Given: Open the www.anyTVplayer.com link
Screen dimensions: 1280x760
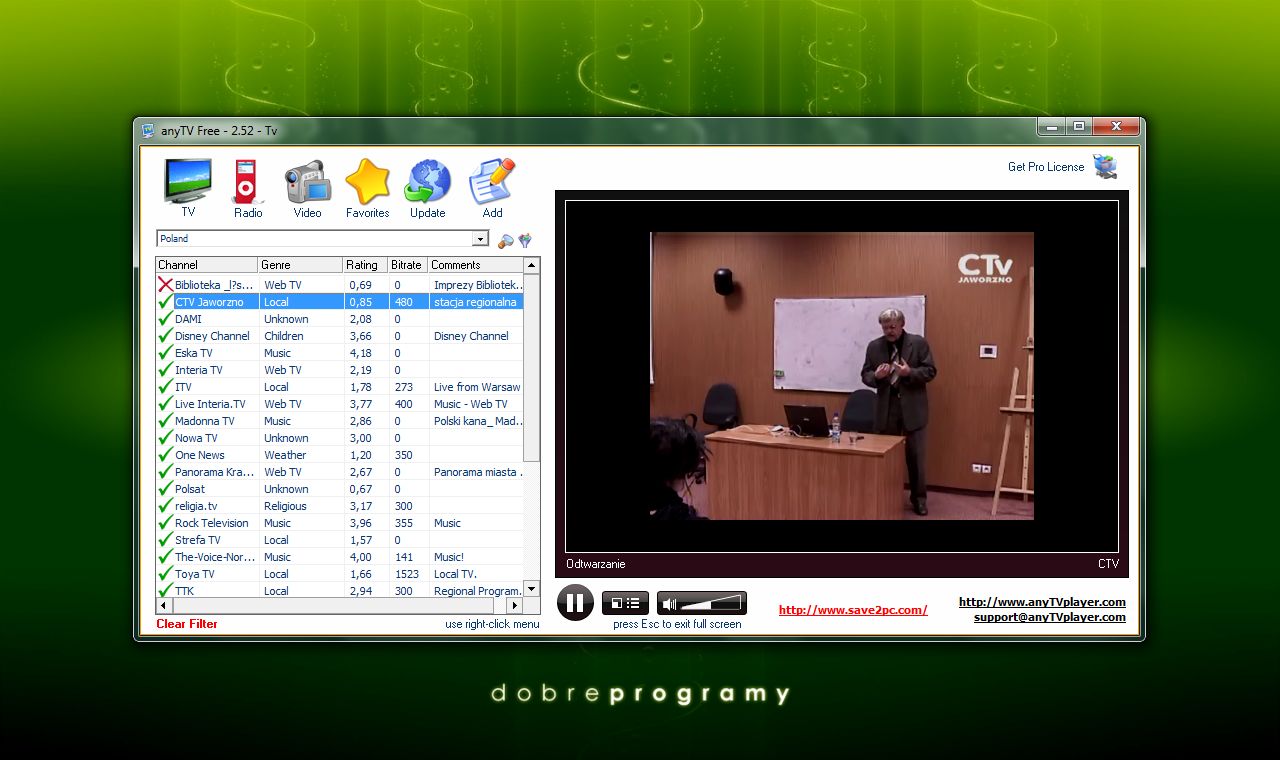Looking at the screenshot, I should (1042, 602).
